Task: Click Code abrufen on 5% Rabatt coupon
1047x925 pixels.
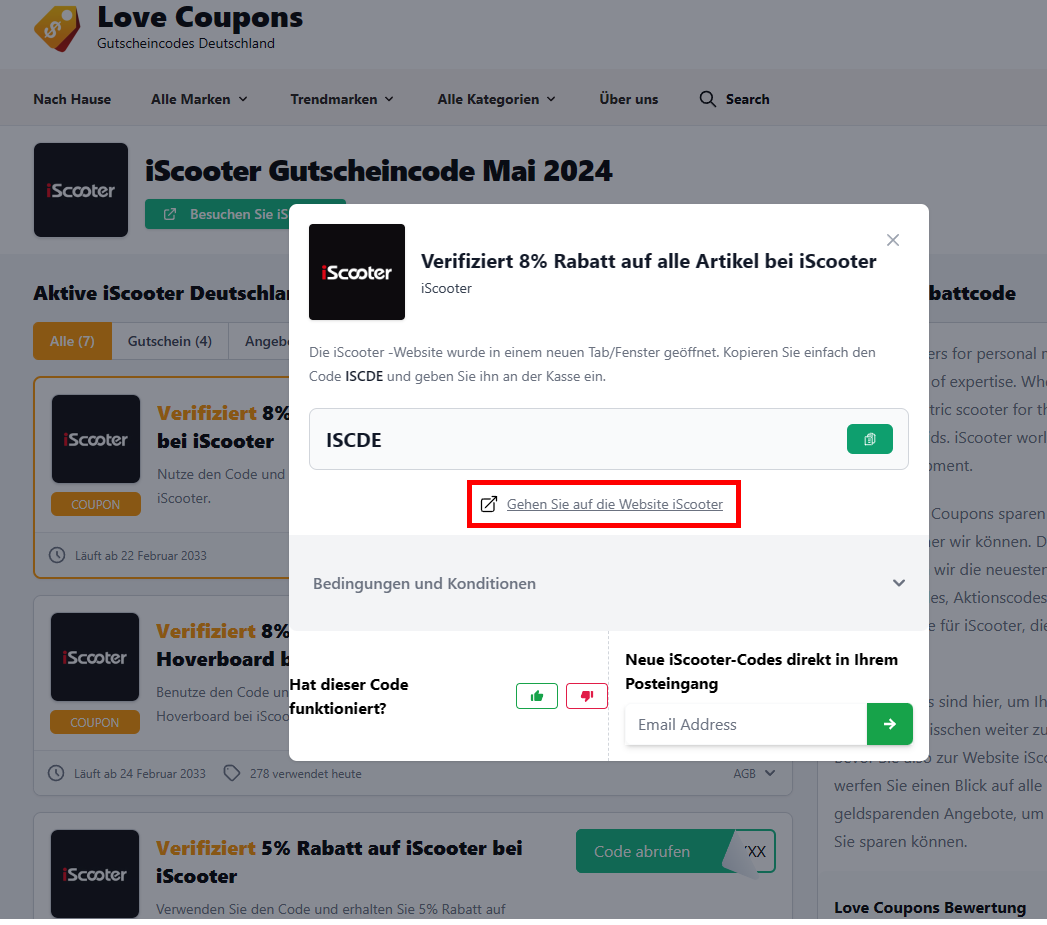Action: click(676, 851)
